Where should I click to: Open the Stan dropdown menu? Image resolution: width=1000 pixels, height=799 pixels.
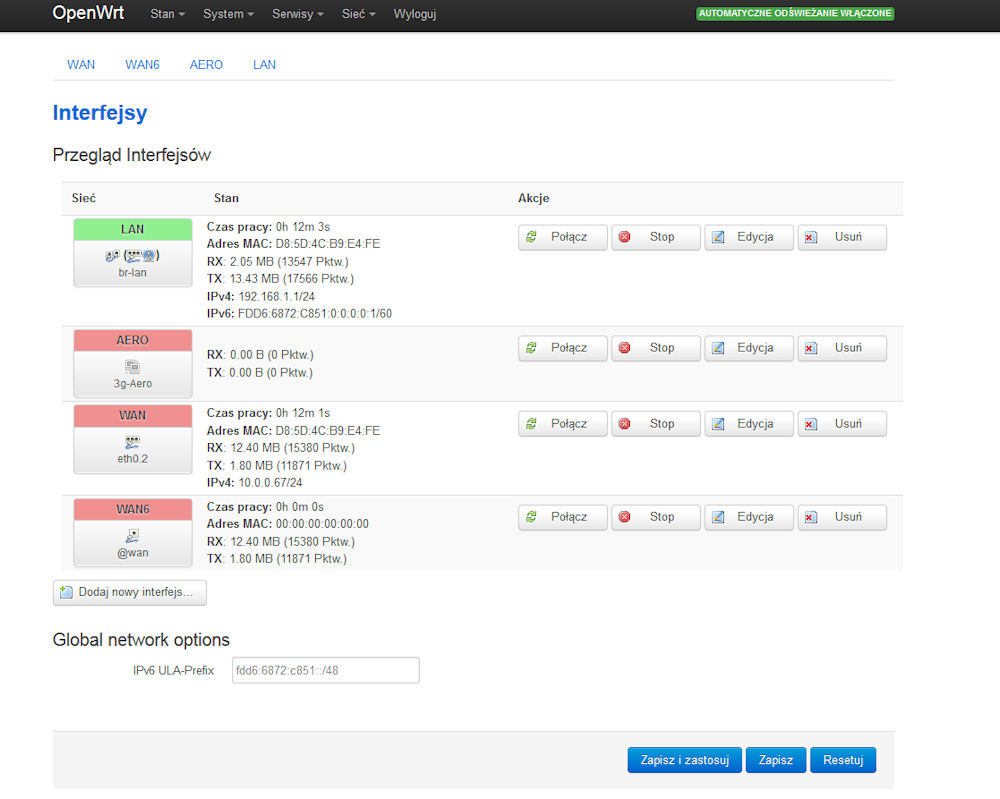coord(168,15)
